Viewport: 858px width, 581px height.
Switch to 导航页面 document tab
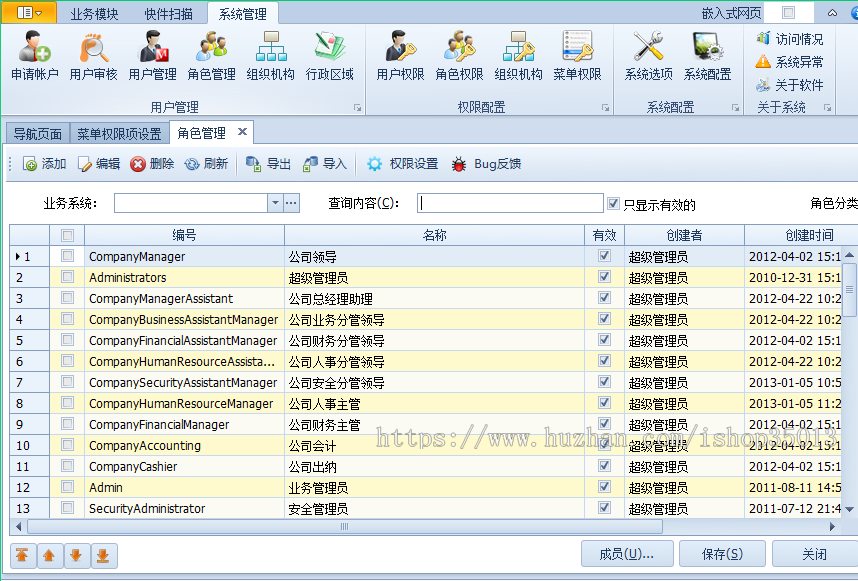coord(38,133)
